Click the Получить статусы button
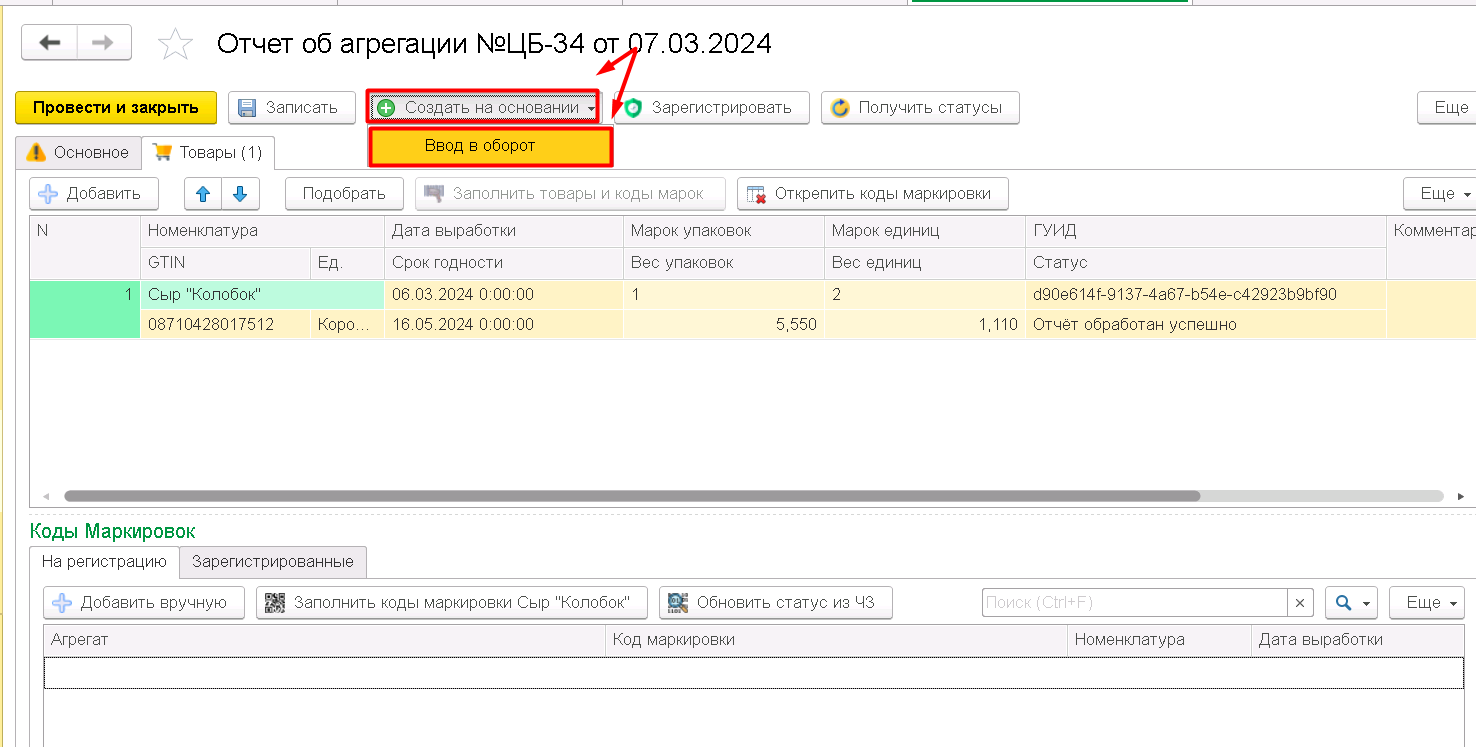The height and width of the screenshot is (747, 1476). click(920, 107)
